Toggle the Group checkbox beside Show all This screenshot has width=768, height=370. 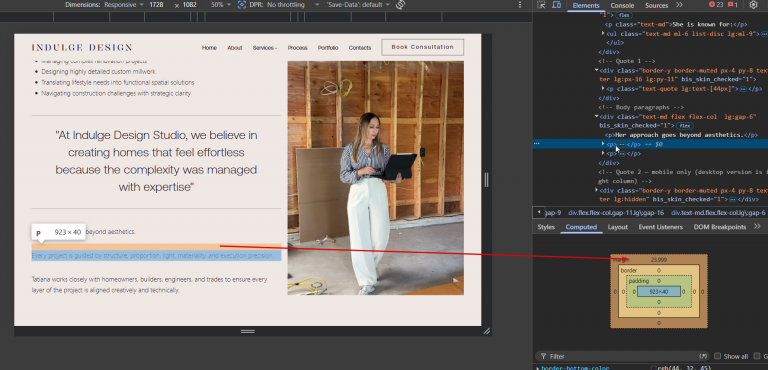tap(757, 356)
